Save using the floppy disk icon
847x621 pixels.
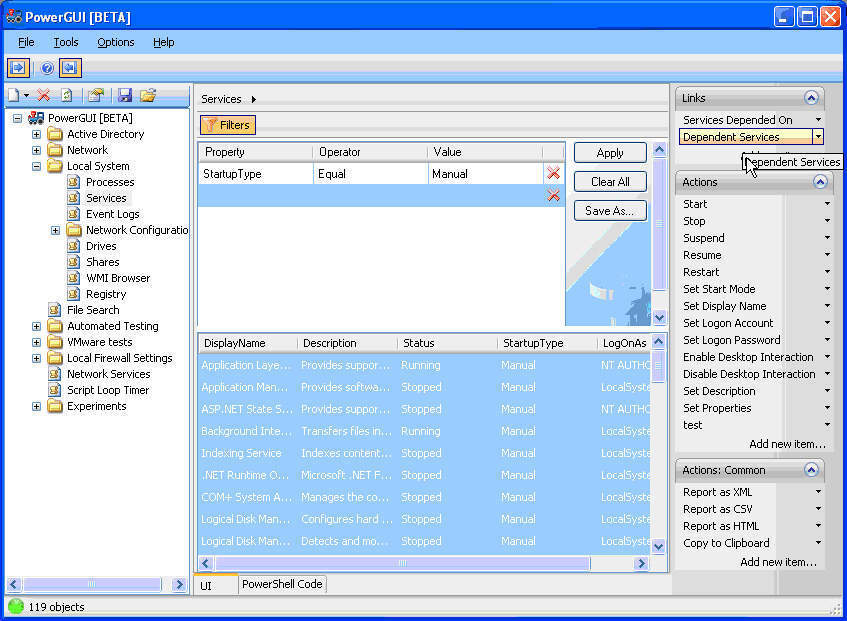pyautogui.click(x=124, y=95)
